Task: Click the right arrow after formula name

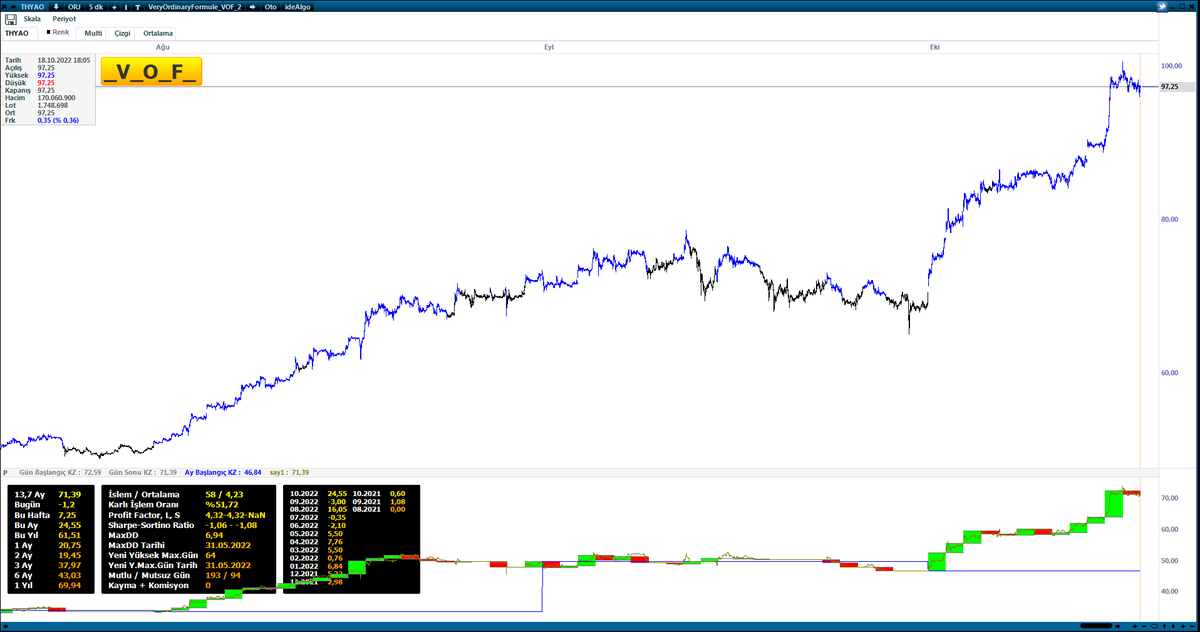Action: (x=252, y=6)
